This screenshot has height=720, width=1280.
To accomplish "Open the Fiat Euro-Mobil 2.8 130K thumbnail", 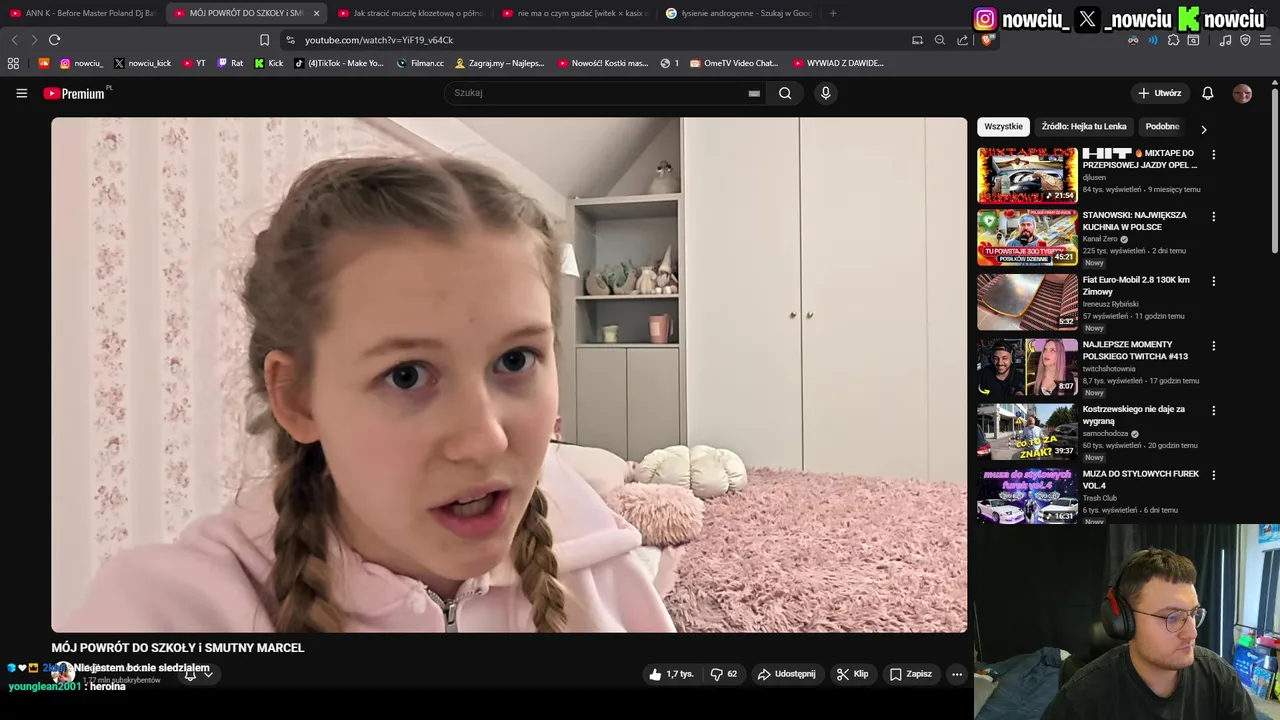I will (1027, 302).
